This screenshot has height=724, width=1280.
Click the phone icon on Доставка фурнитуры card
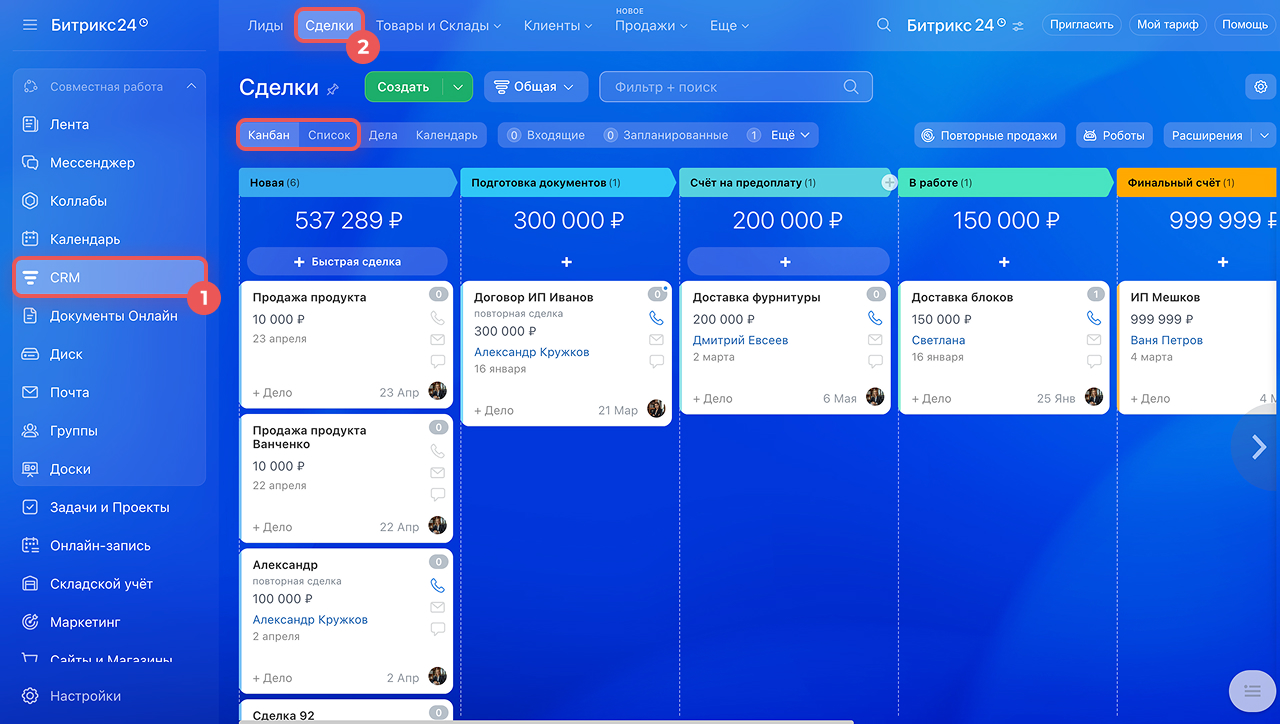point(875,318)
